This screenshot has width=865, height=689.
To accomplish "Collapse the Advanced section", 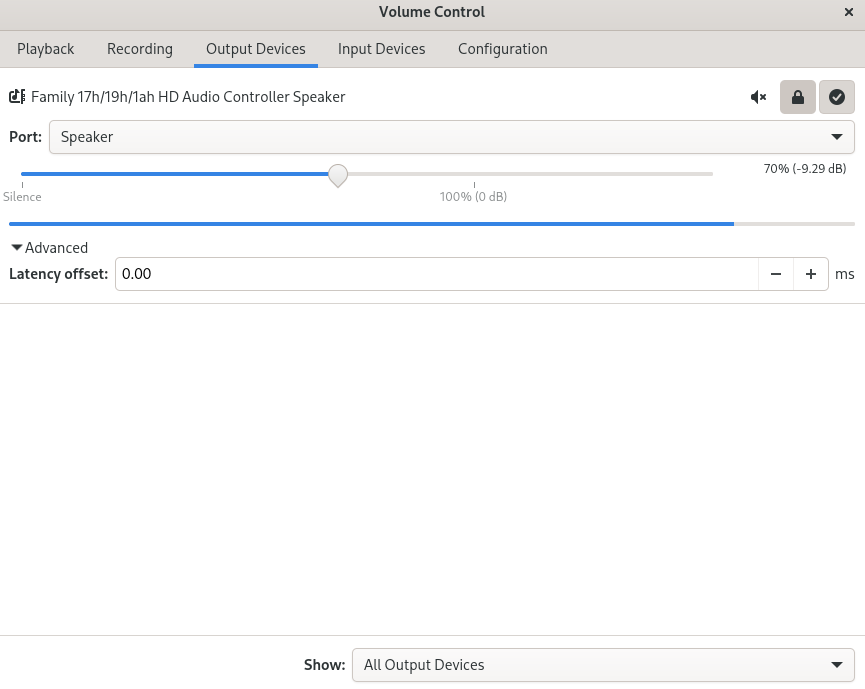I will pos(49,247).
